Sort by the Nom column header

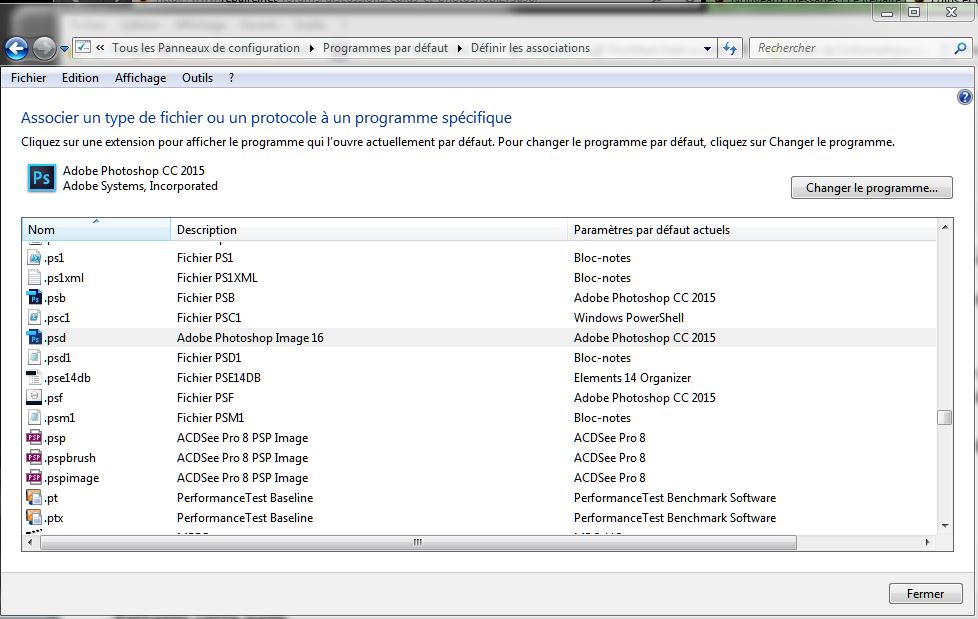tap(97, 230)
